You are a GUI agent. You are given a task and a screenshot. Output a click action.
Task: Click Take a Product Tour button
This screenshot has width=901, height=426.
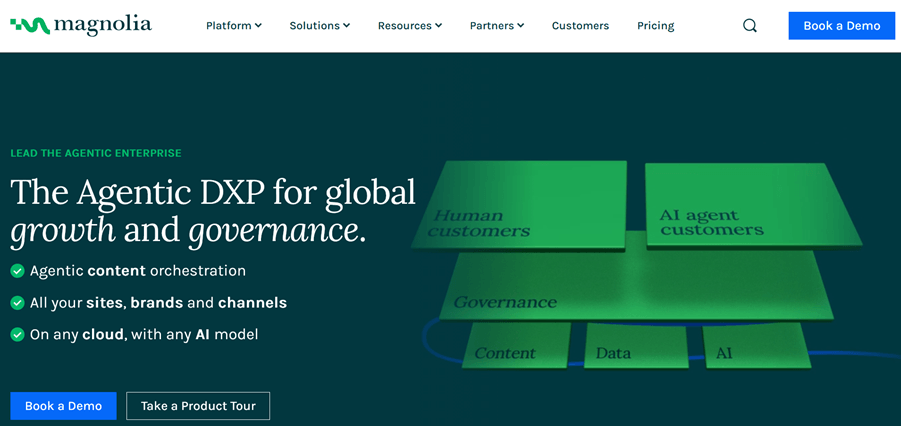tap(198, 406)
